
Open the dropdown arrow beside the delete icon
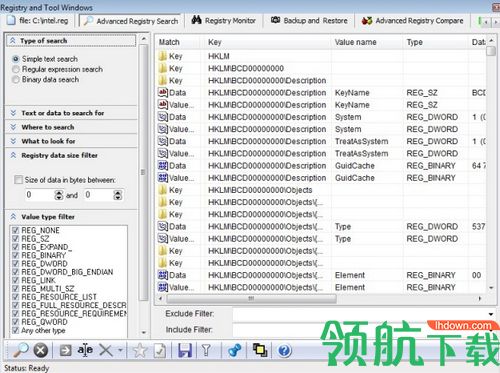pyautogui.click(x=120, y=350)
